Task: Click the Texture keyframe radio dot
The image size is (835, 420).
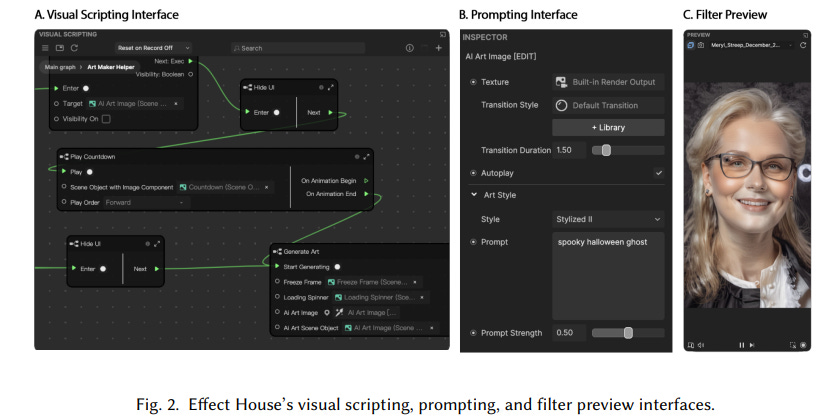Action: coord(473,82)
